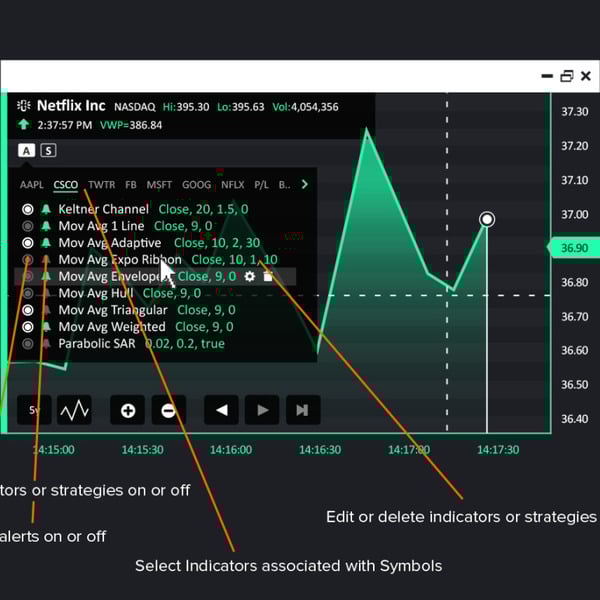The height and width of the screenshot is (600, 600).
Task: Click Keltner Channel parameters Close, 20, 1.5, 0
Action: tap(203, 209)
